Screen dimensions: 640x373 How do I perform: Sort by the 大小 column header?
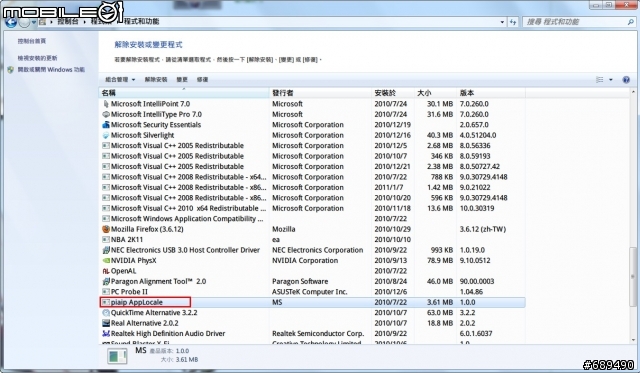[435, 93]
